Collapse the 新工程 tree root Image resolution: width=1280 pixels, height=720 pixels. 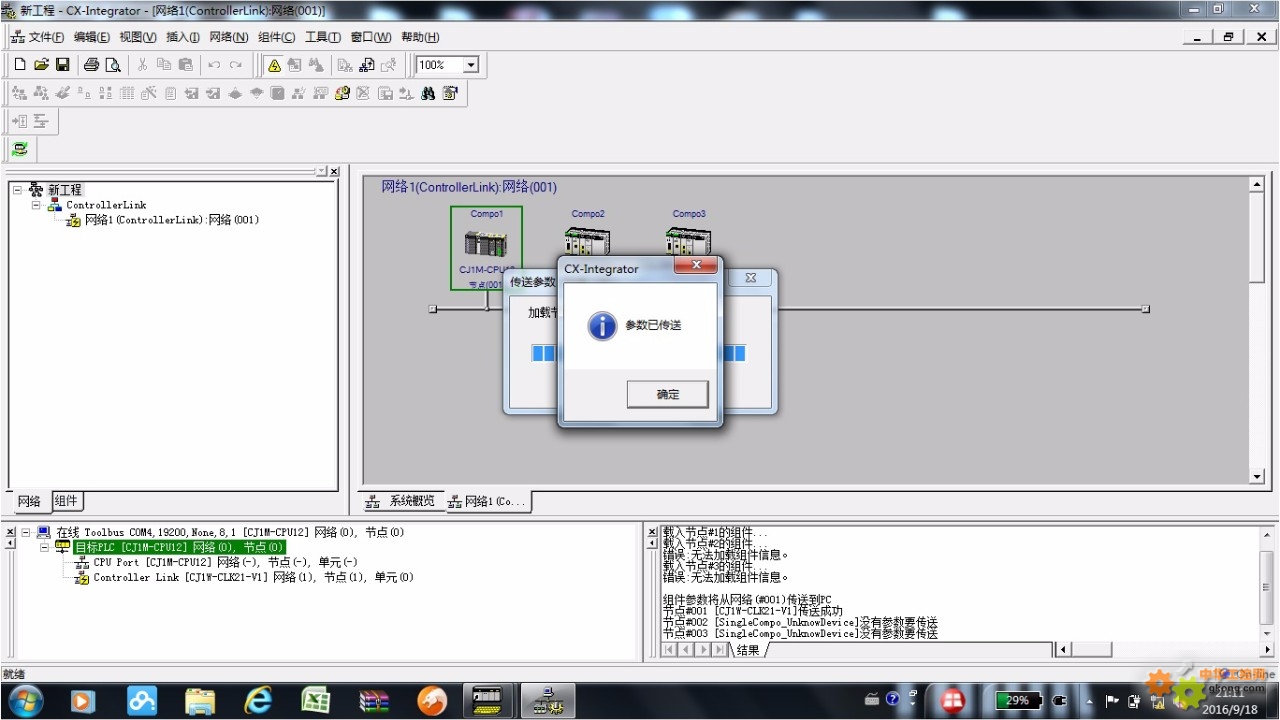click(x=17, y=190)
